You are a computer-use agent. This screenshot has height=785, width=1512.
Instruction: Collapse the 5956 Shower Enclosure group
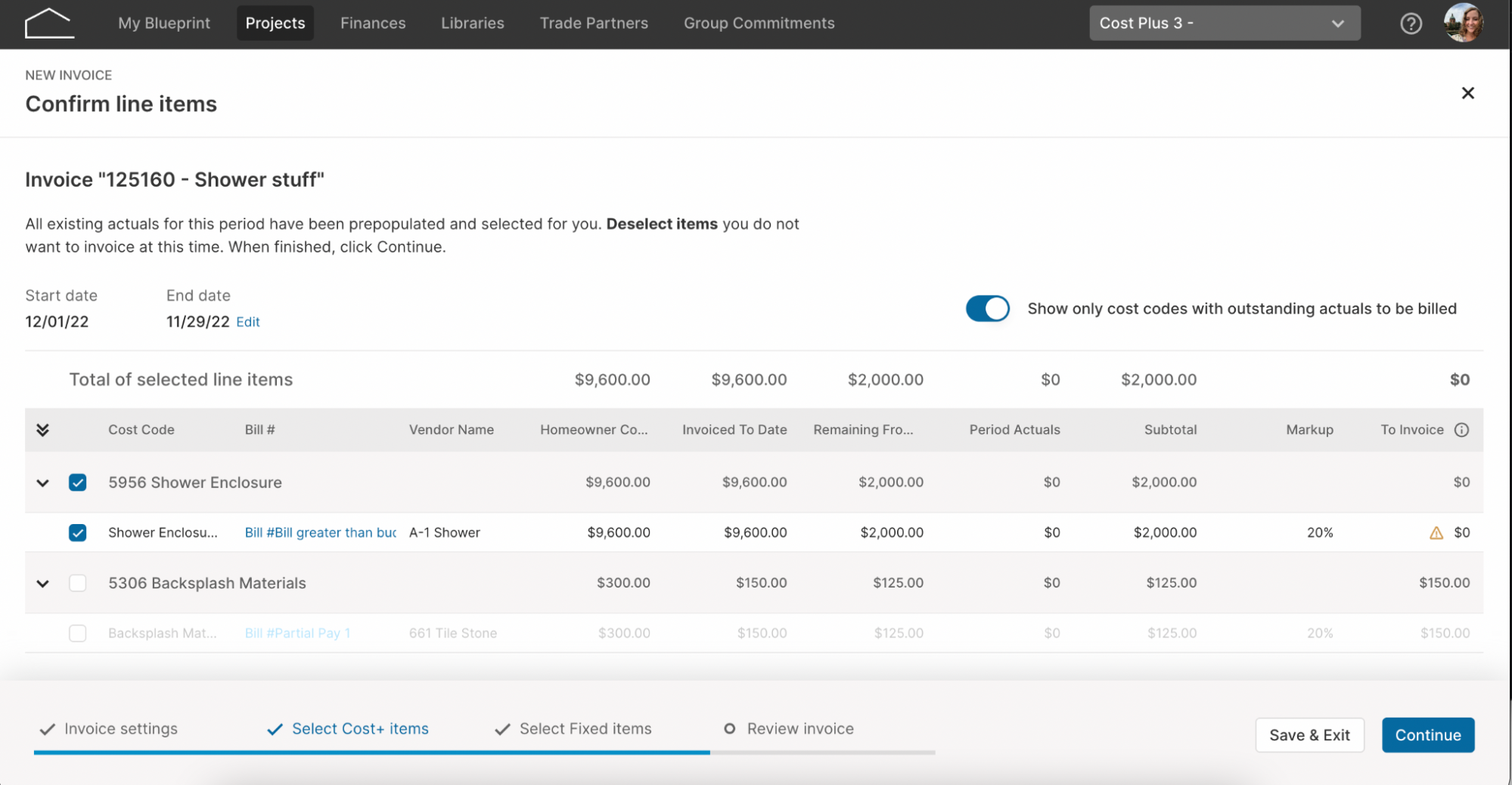(x=43, y=482)
